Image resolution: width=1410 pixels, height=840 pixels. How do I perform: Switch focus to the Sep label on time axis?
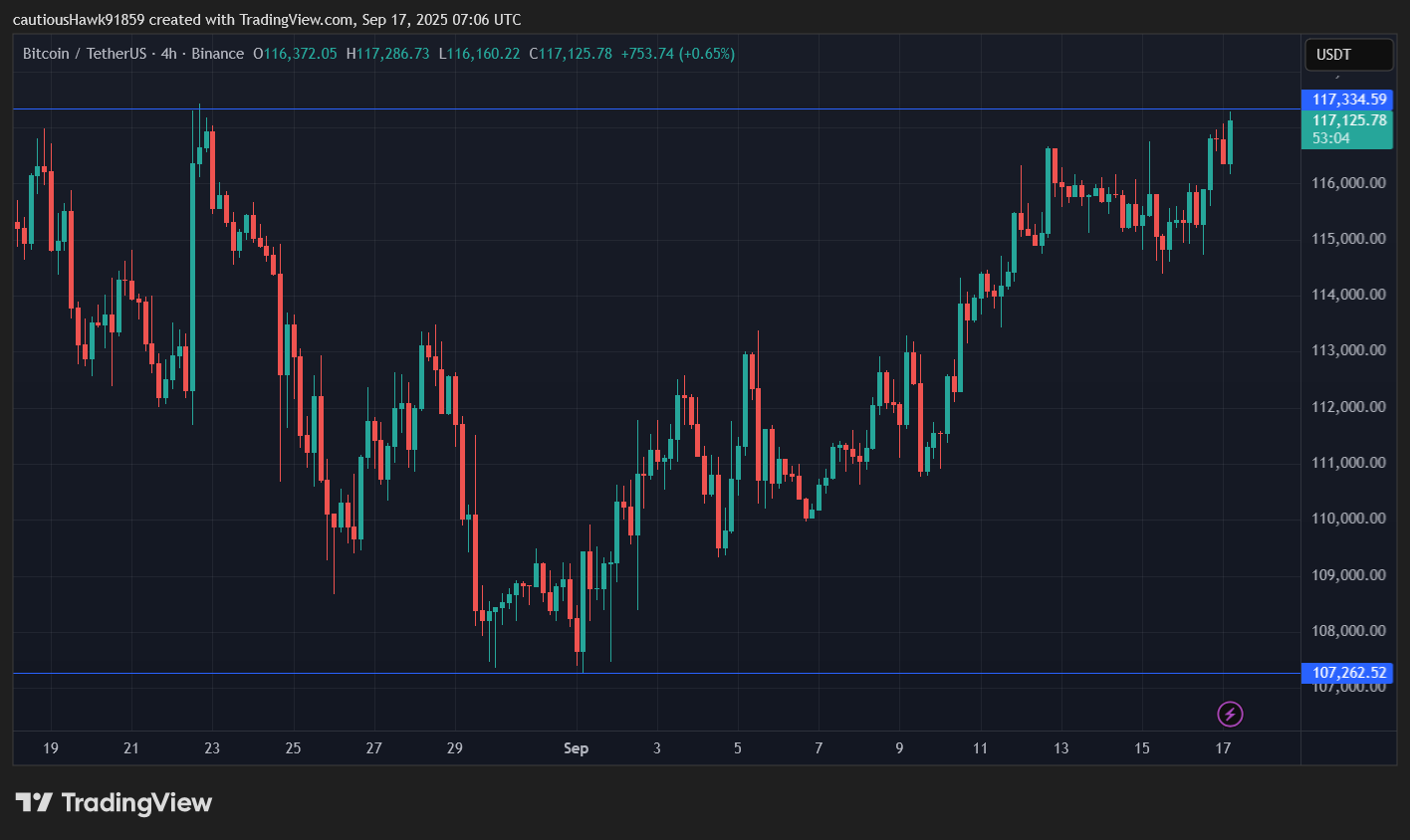tap(576, 747)
